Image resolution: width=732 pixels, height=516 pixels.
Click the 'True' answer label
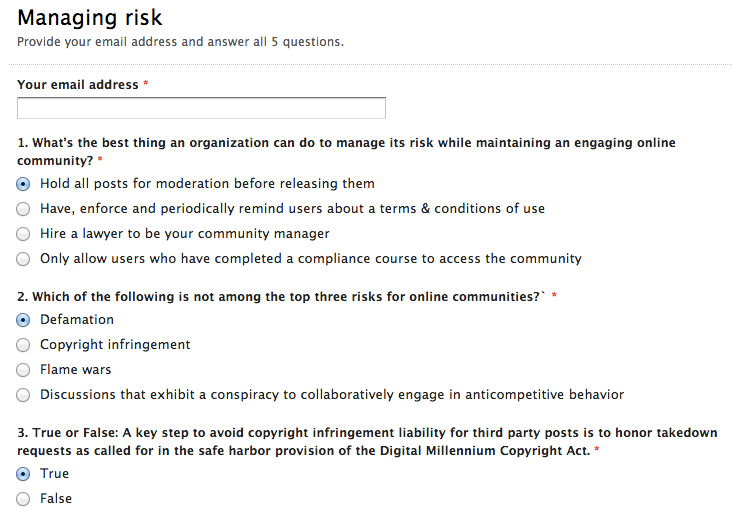pyautogui.click(x=55, y=474)
